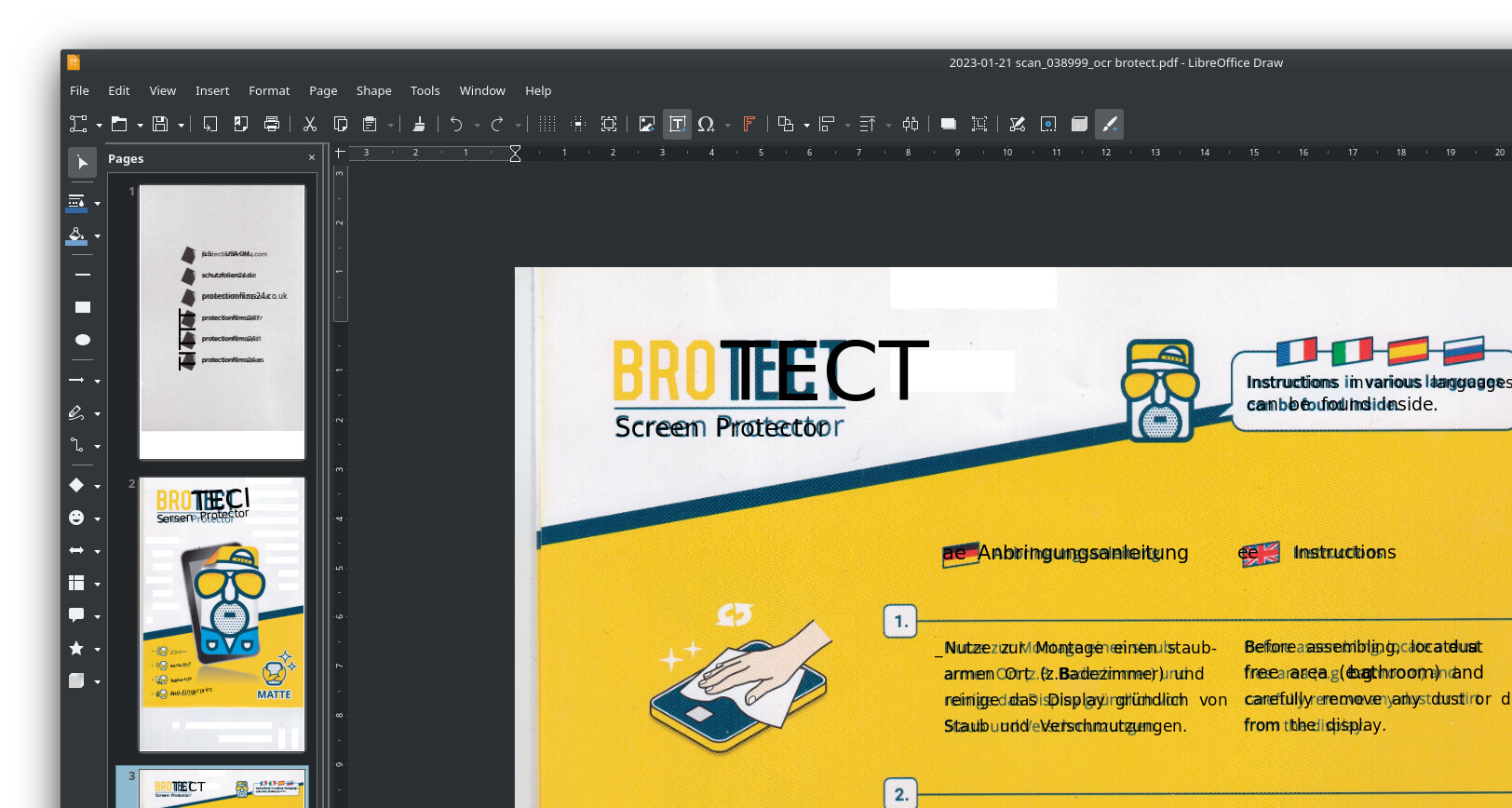Screen dimensions: 1512x808
Task: Activate the Select arrow tool
Action: point(83,163)
